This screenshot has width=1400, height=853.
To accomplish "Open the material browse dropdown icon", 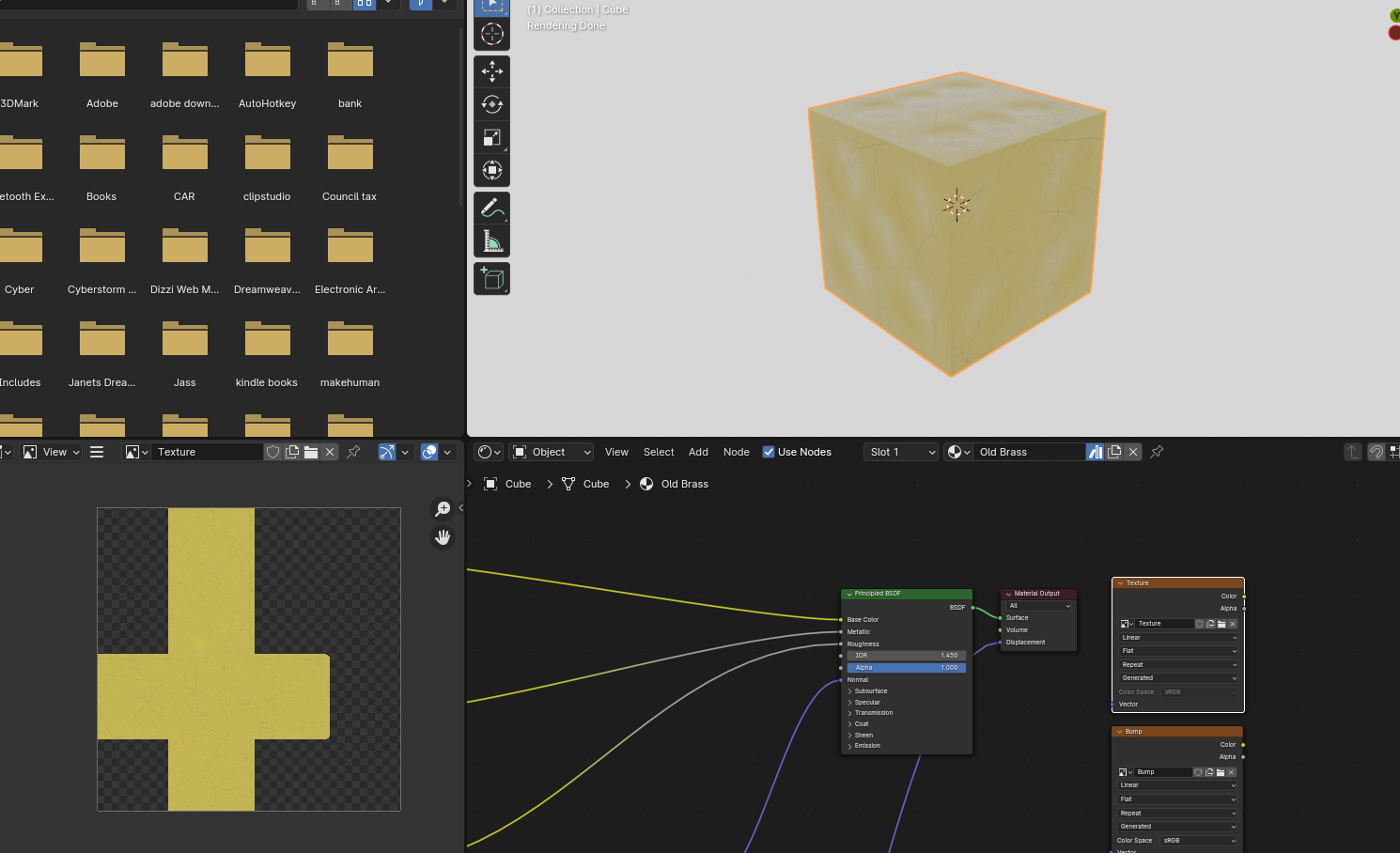I will pyautogui.click(x=958, y=452).
